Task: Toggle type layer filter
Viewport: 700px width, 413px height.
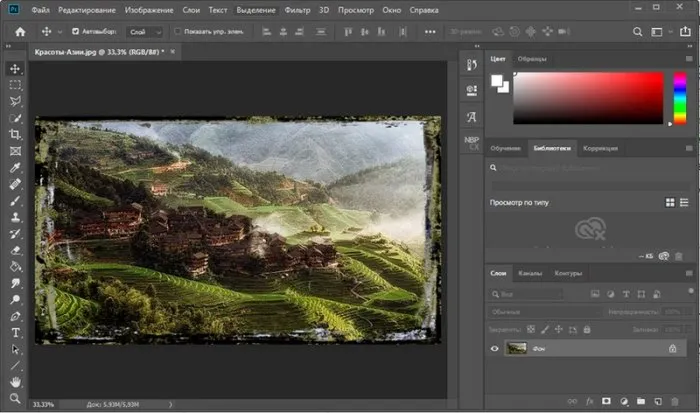Action: point(626,294)
